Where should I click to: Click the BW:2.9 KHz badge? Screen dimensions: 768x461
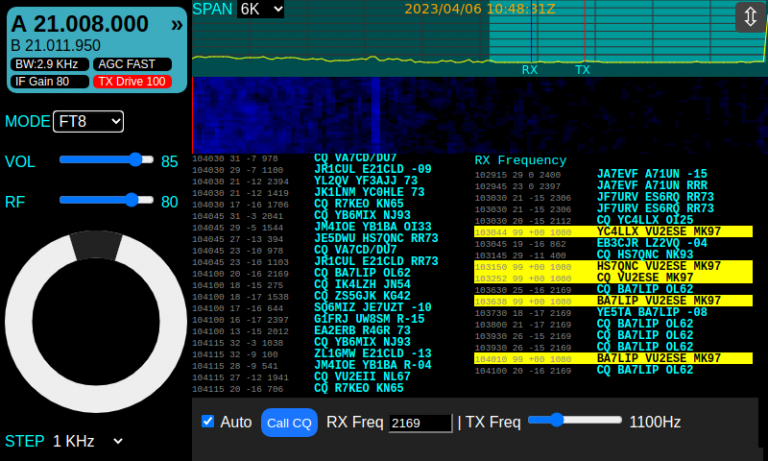coord(46,64)
